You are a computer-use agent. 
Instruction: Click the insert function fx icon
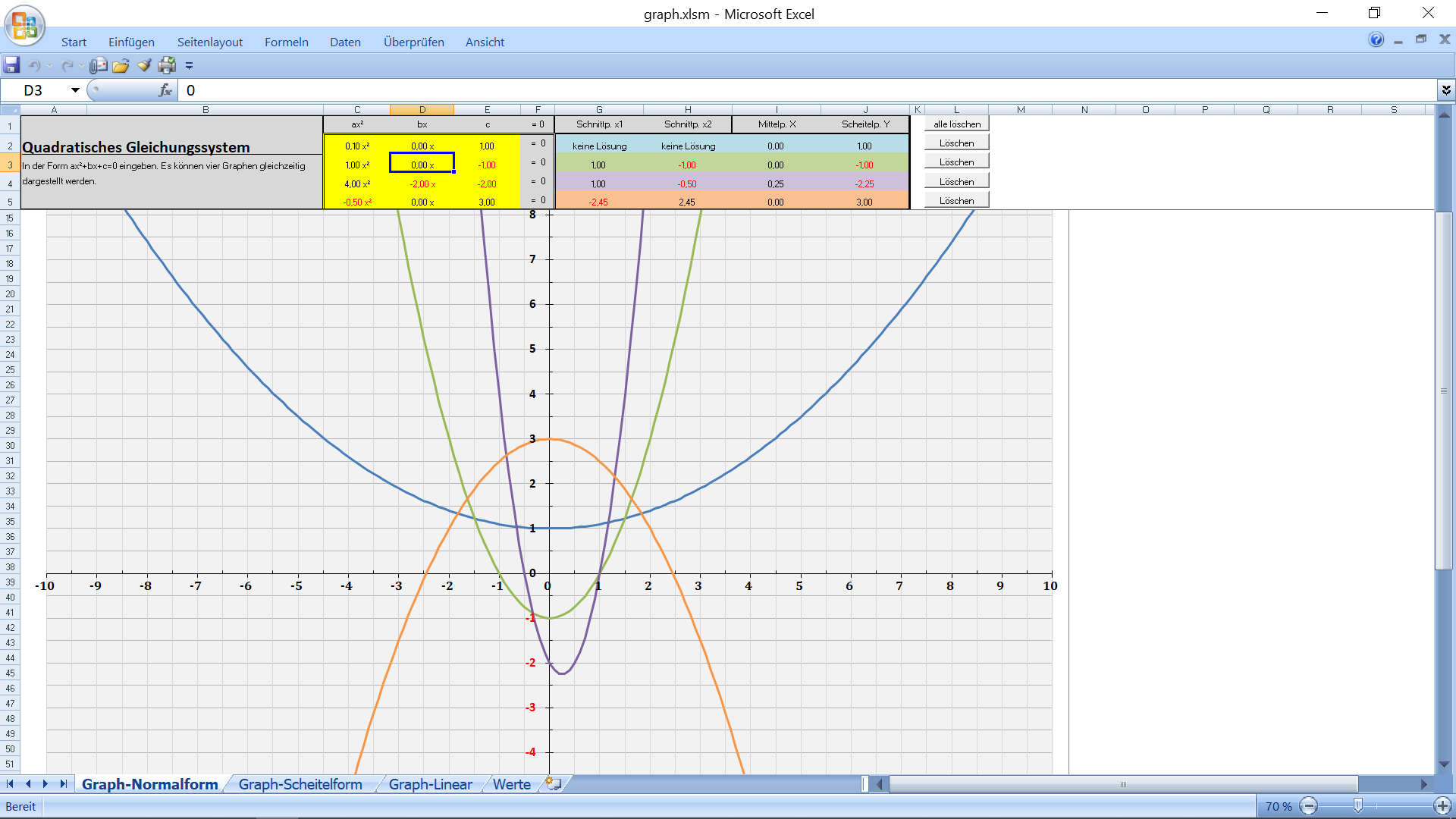165,90
